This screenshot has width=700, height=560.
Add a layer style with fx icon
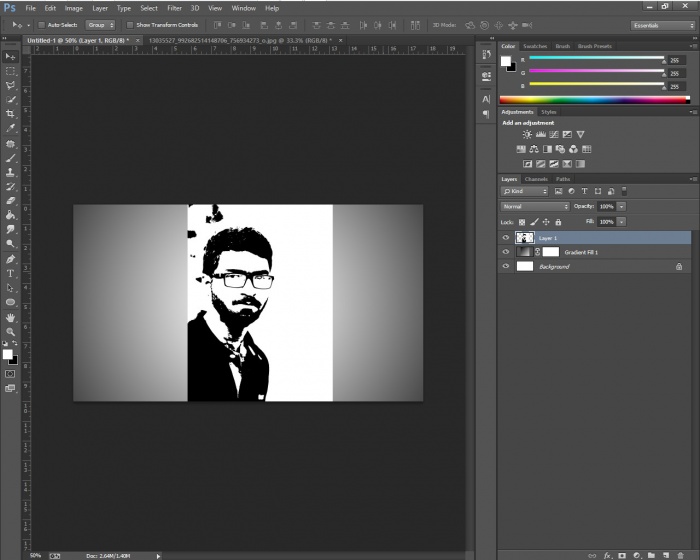point(607,553)
